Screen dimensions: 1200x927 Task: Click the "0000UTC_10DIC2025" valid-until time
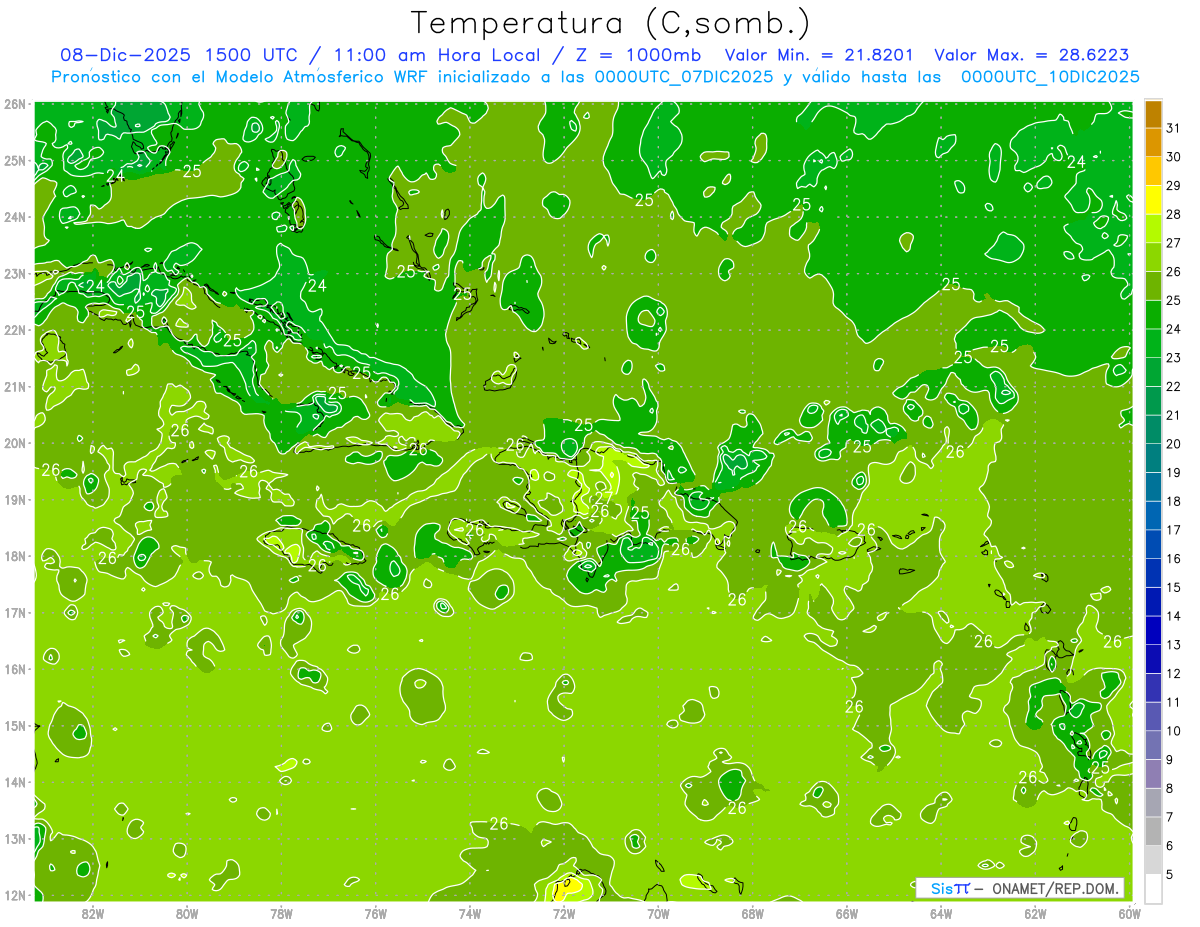[1050, 76]
